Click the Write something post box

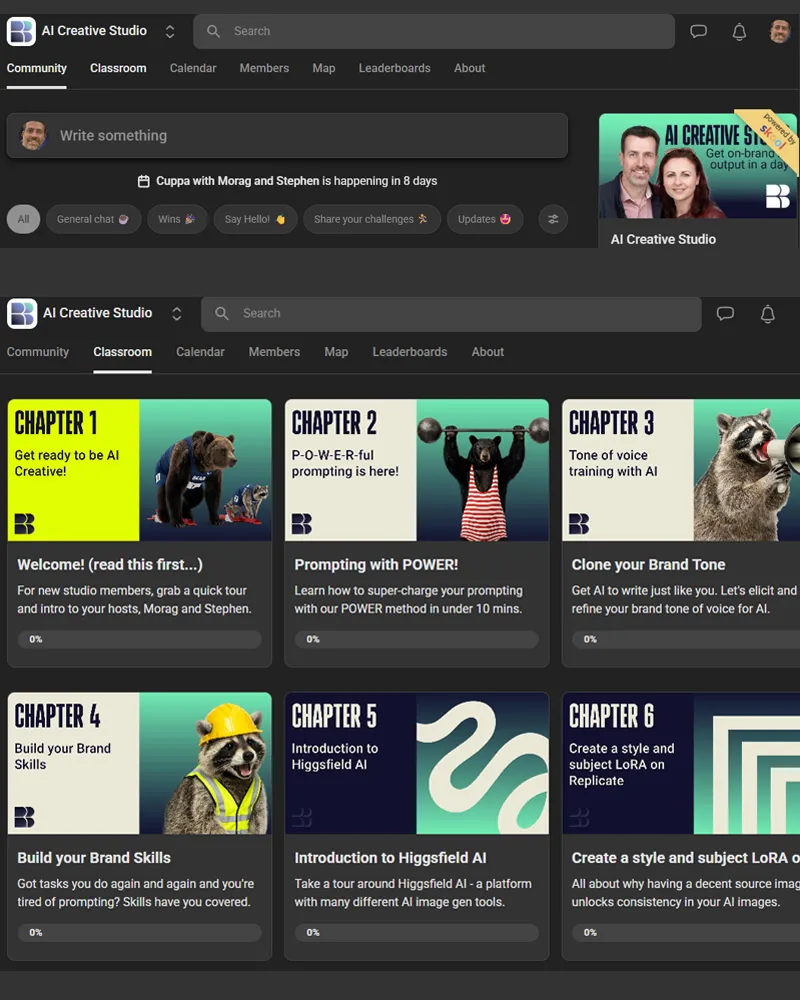pyautogui.click(x=287, y=135)
